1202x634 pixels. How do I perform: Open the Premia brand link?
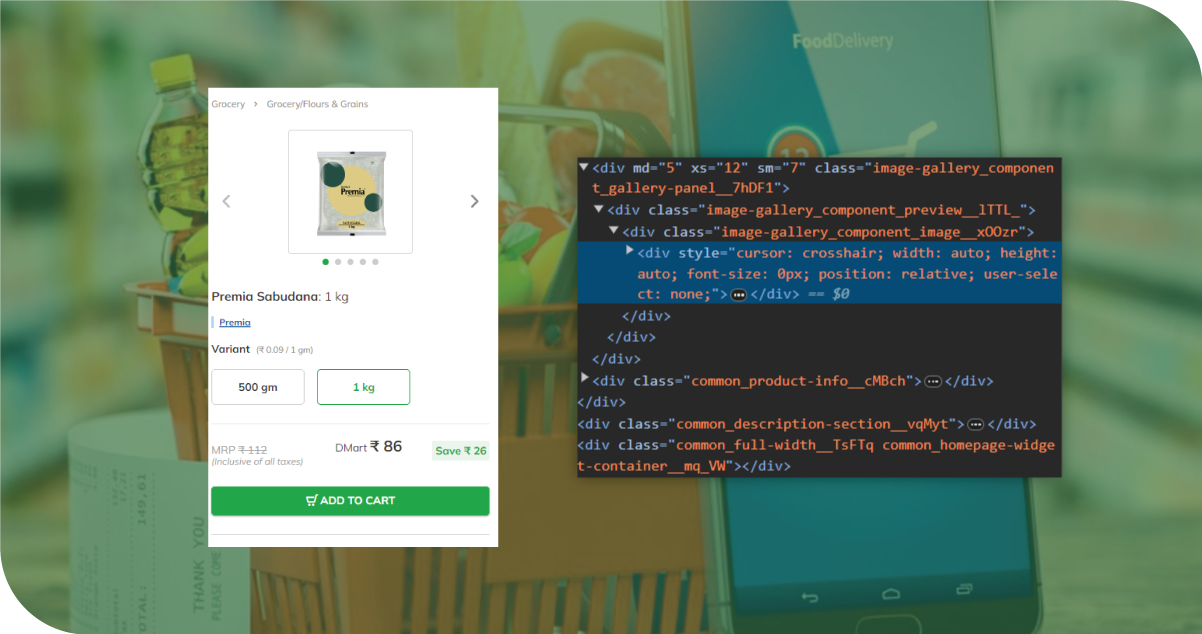coord(235,322)
